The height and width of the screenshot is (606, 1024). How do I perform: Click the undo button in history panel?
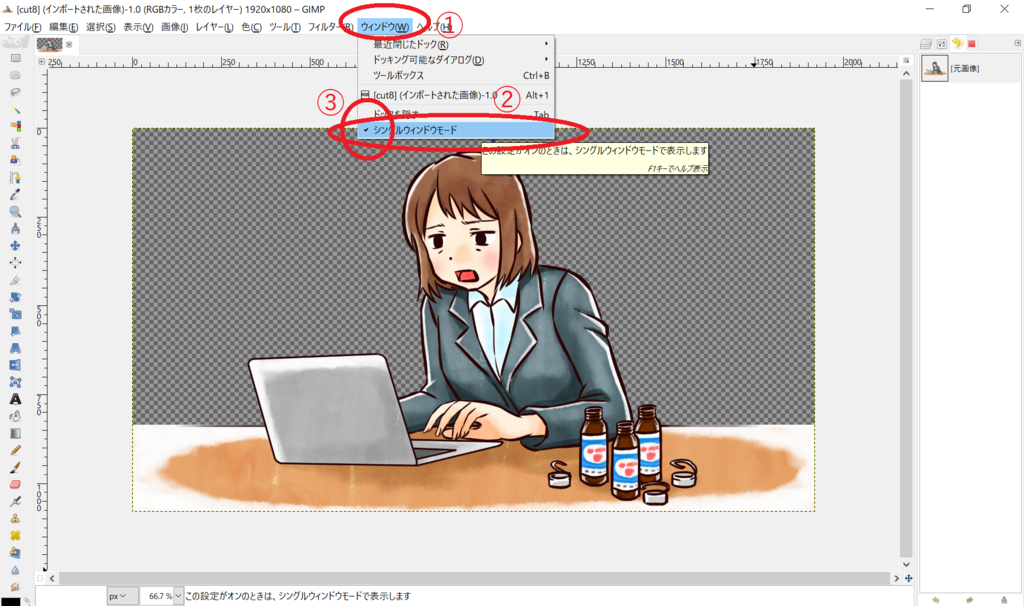(x=936, y=600)
